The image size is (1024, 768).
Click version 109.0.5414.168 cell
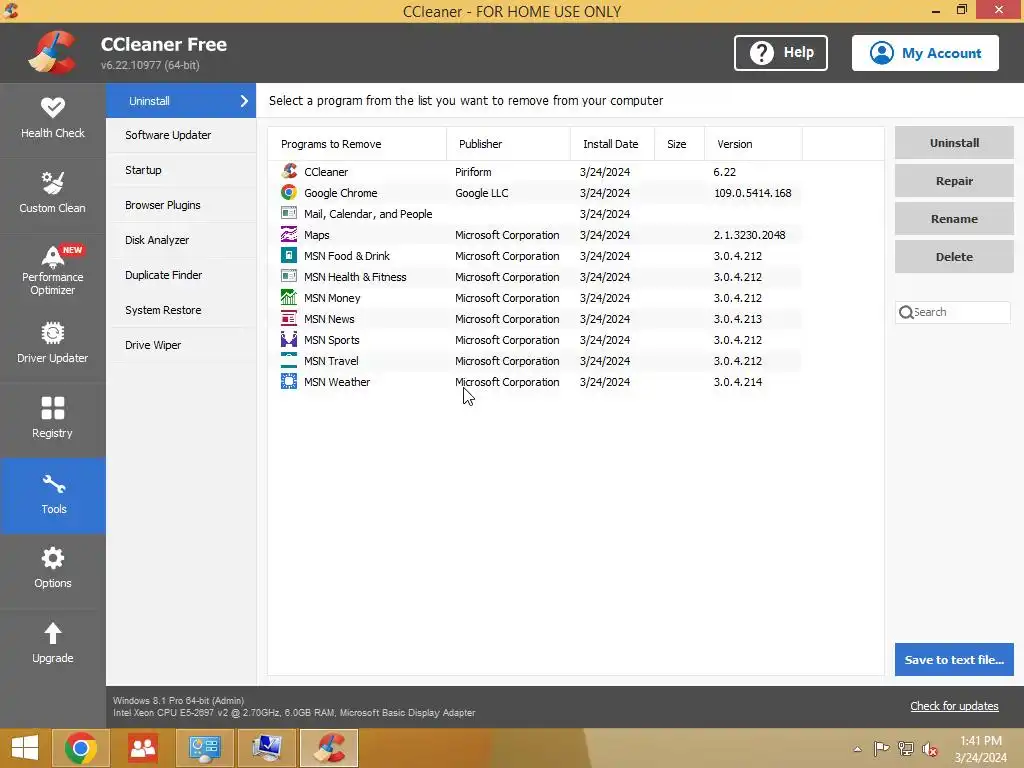(x=752, y=193)
